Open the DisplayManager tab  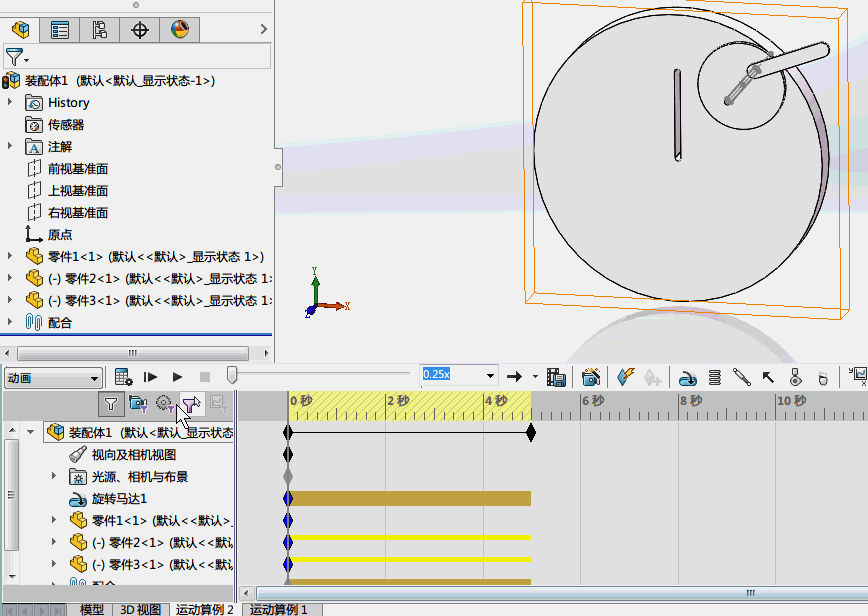click(x=179, y=29)
